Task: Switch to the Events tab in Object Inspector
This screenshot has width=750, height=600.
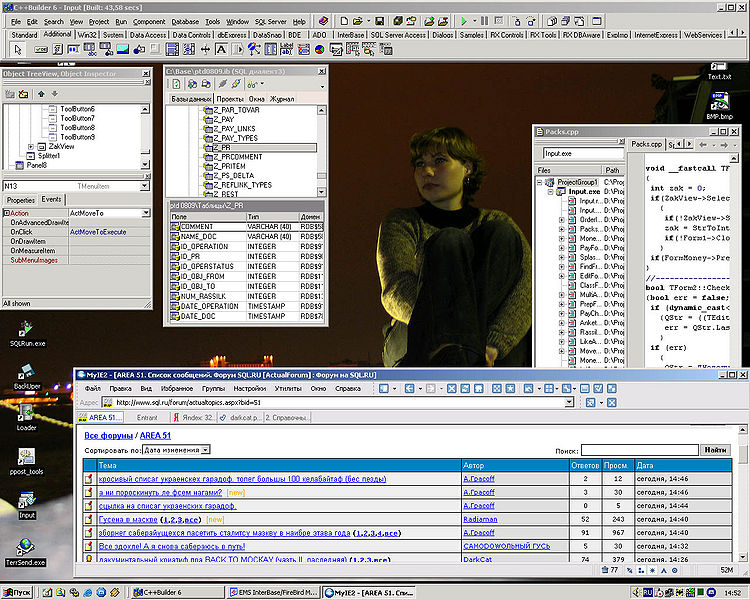Action: click(x=51, y=200)
